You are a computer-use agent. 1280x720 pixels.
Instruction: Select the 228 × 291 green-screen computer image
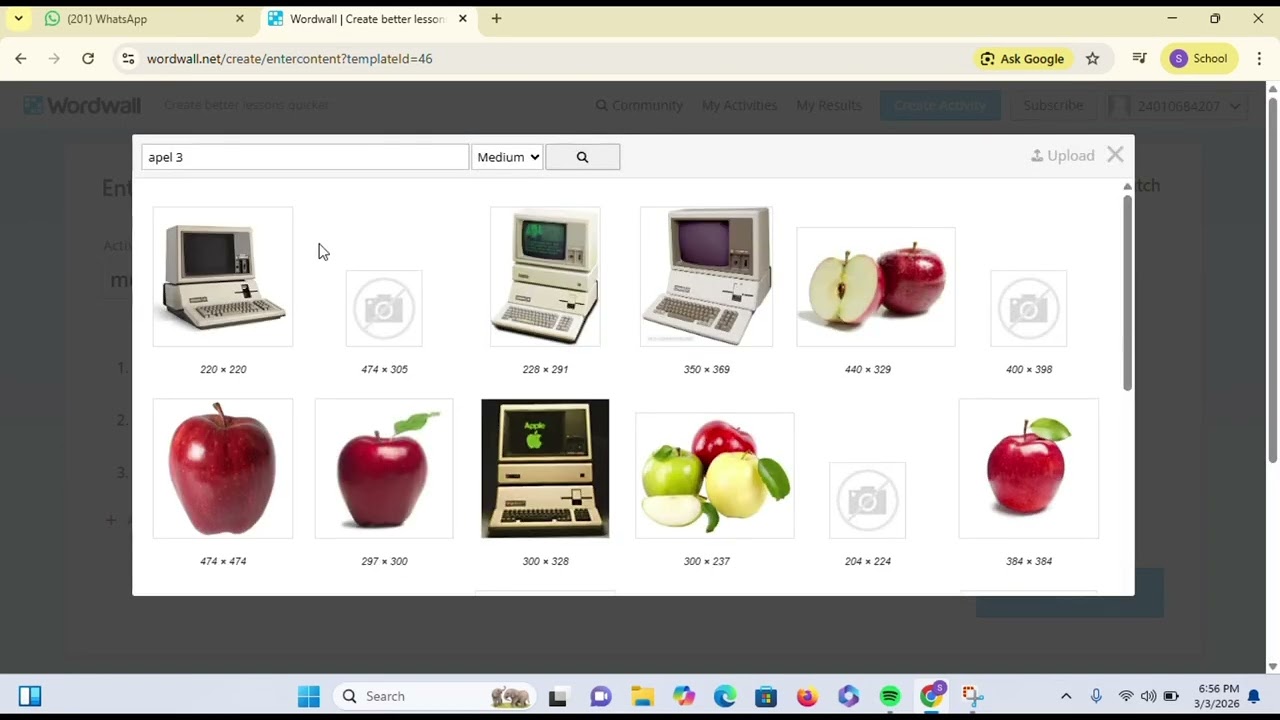[x=545, y=277]
